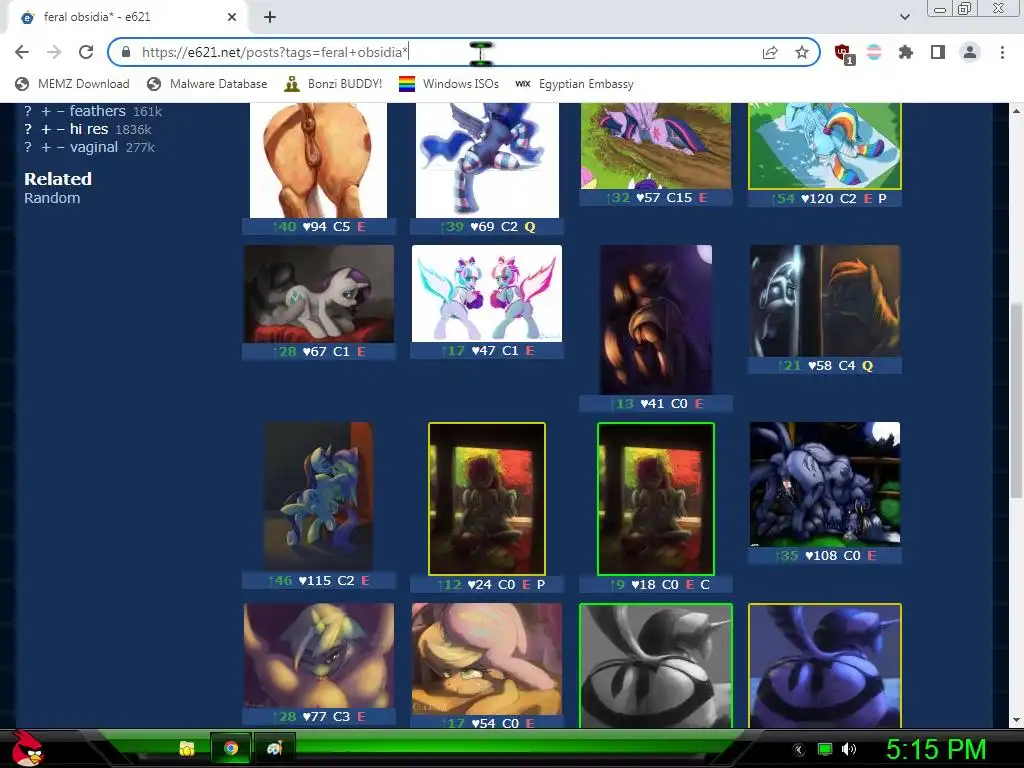This screenshot has width=1024, height=768.
Task: Click the '♥69 C2 Q' stats row
Action: pyautogui.click(x=487, y=227)
